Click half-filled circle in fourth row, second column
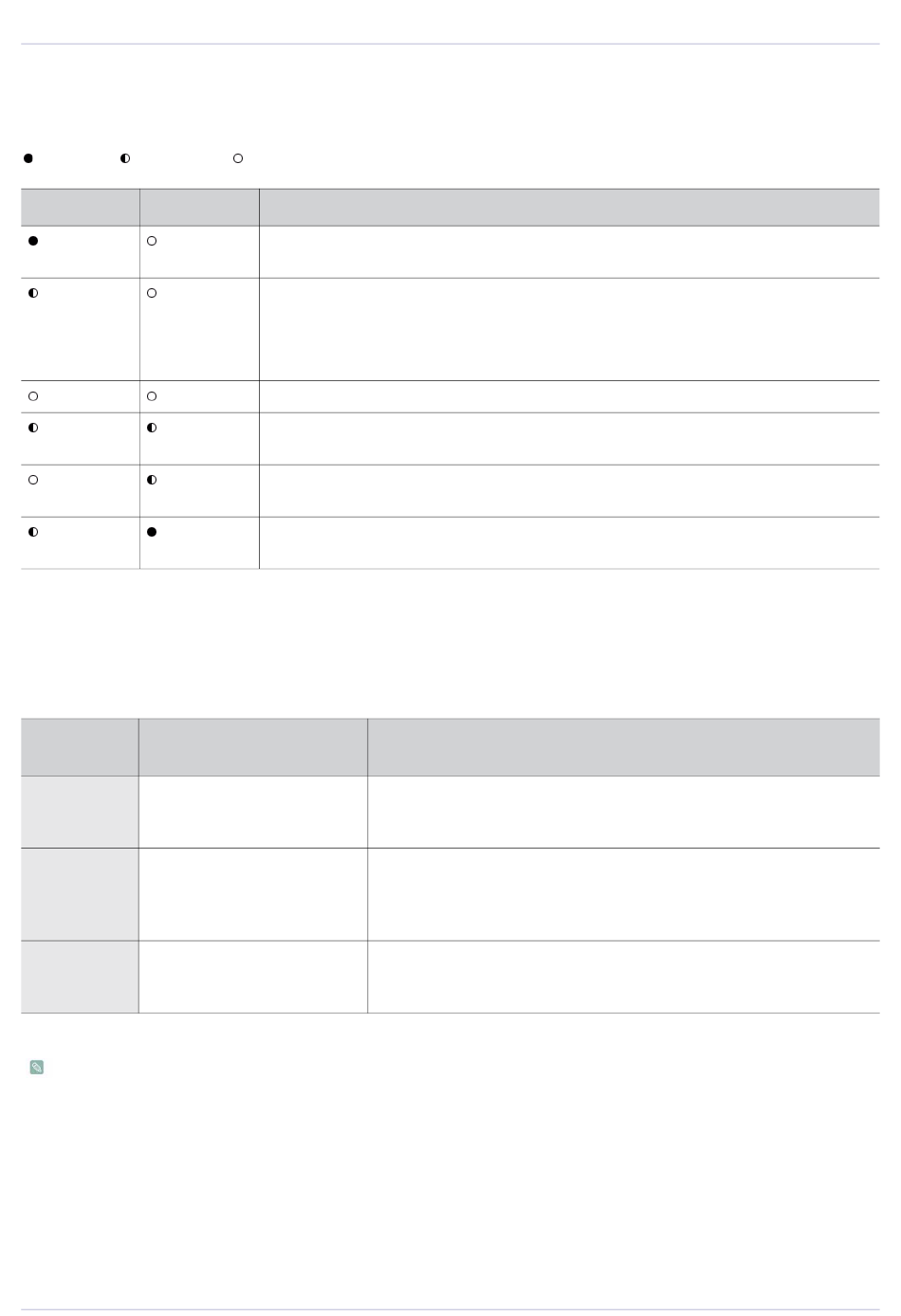This screenshot has height=1316, width=901. [152, 428]
